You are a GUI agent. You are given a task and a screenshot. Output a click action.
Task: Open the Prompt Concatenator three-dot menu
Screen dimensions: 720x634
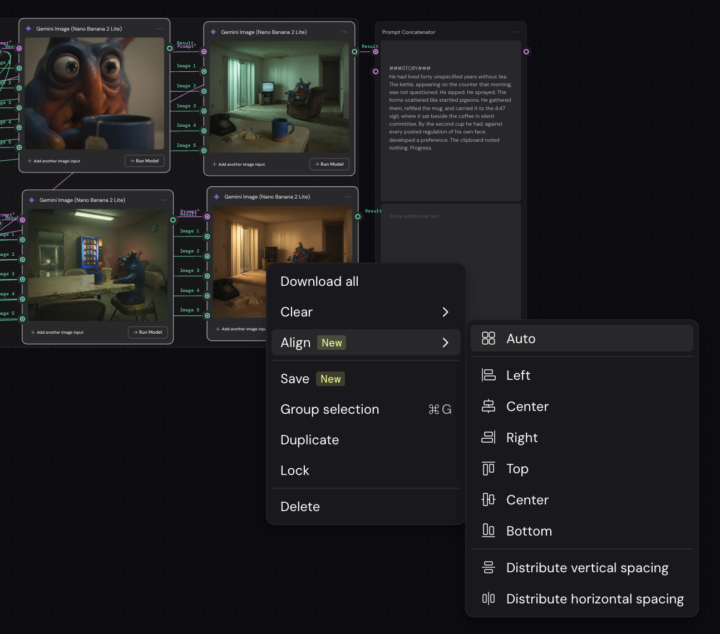click(516, 32)
